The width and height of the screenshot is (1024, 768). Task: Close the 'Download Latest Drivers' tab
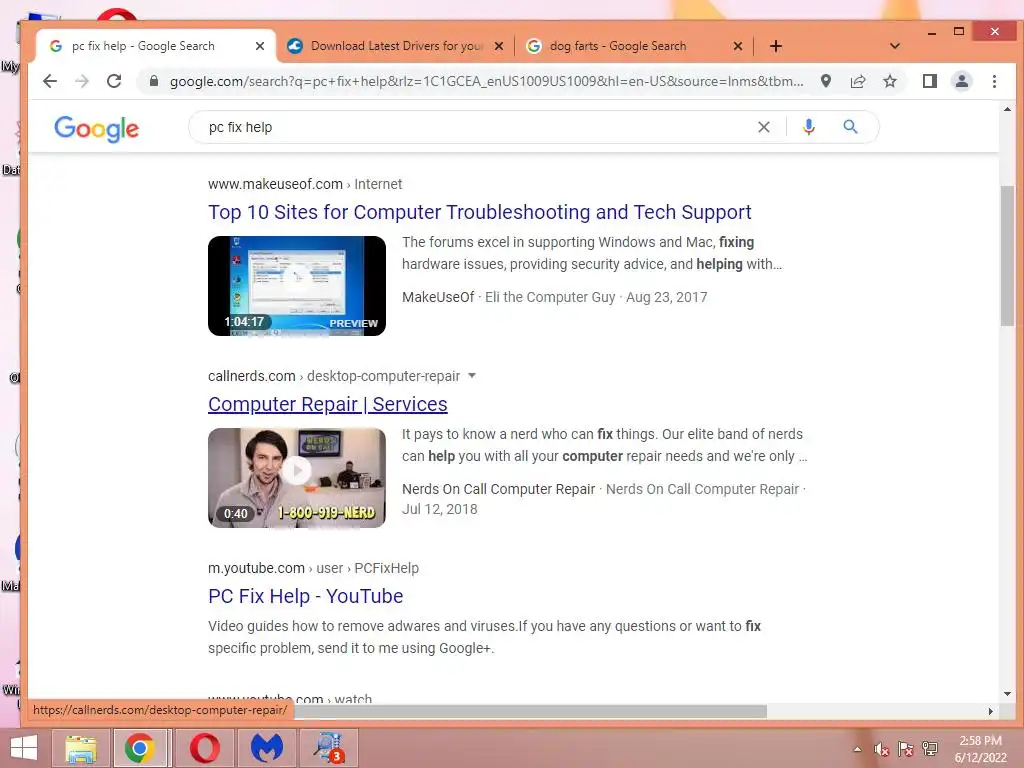(498, 46)
